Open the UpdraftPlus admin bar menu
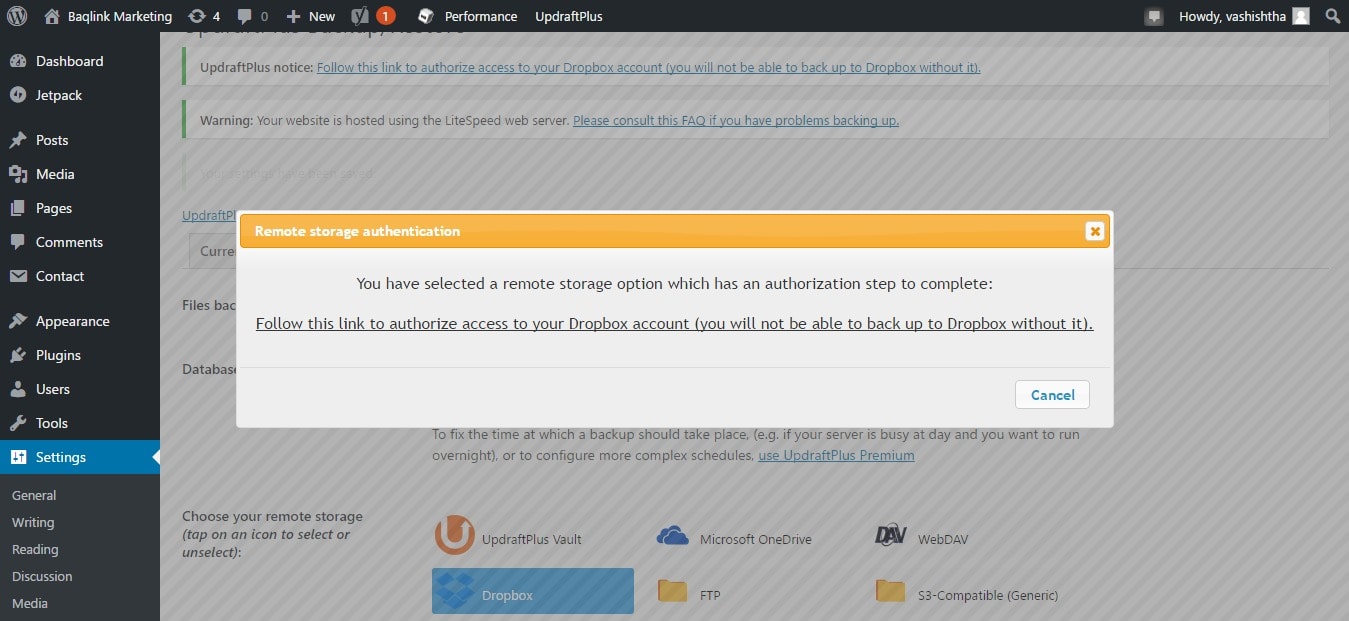Image resolution: width=1349 pixels, height=621 pixels. tap(569, 16)
